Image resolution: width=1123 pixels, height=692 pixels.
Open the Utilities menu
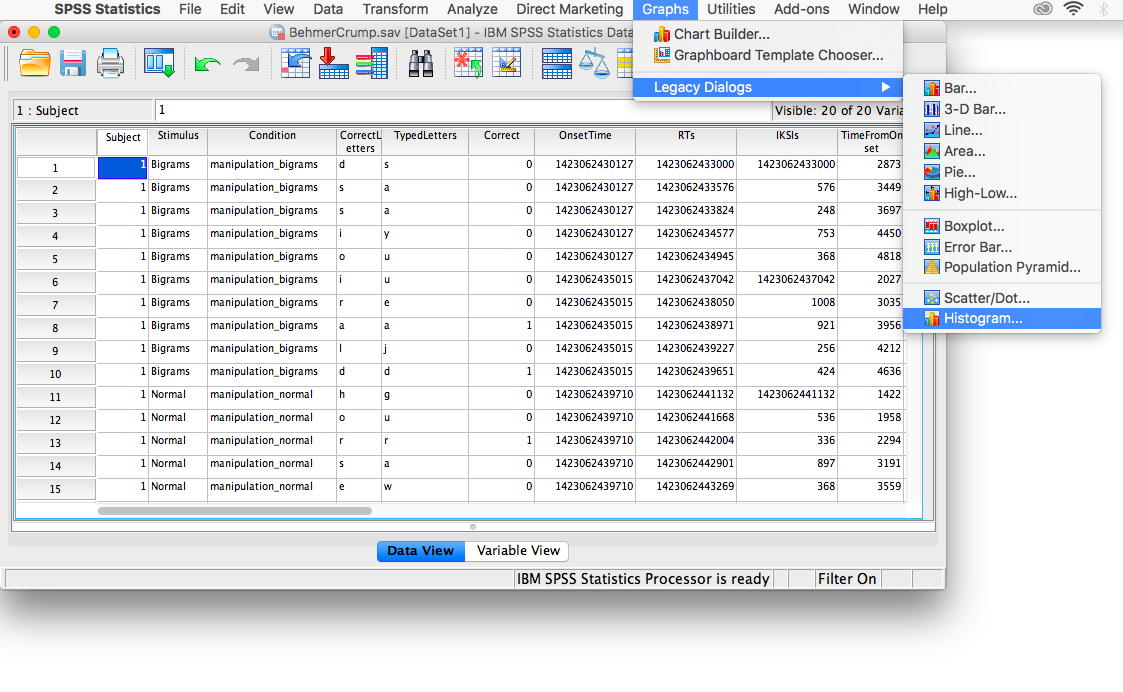coord(731,9)
